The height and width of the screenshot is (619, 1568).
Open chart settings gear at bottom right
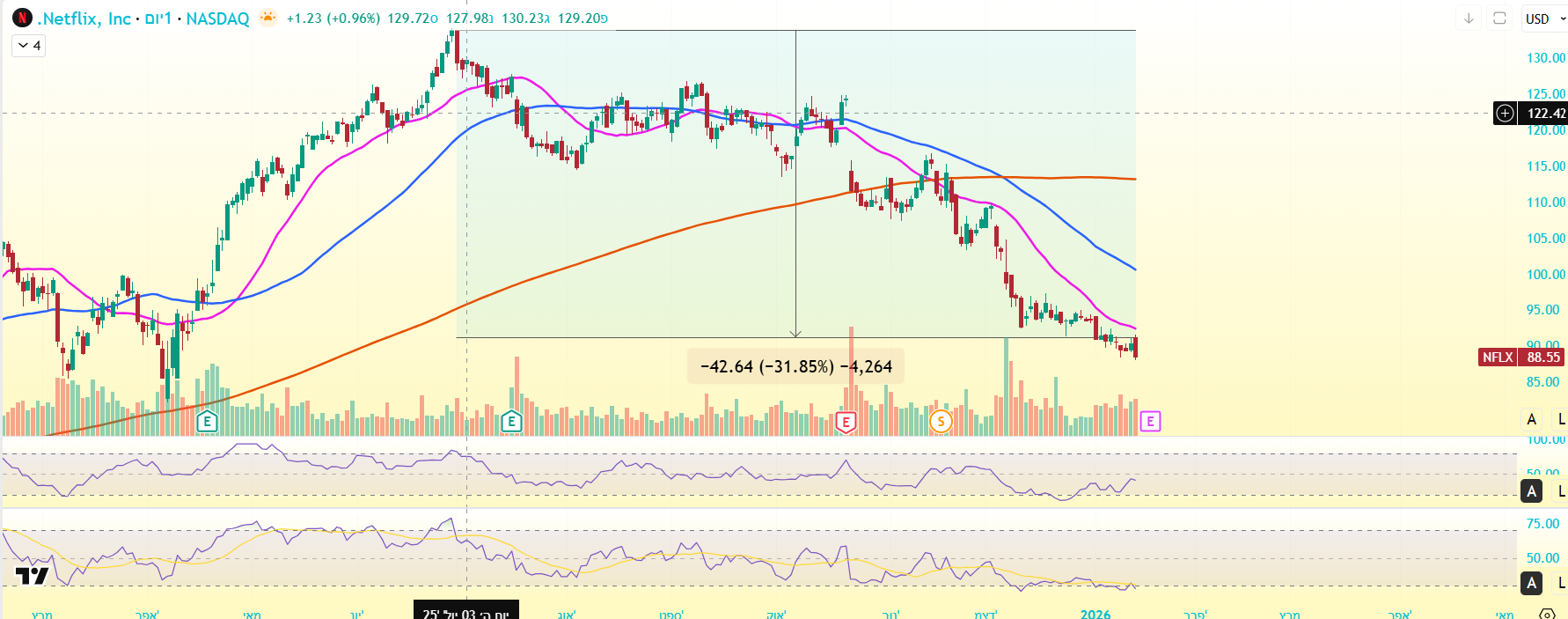(x=1547, y=613)
